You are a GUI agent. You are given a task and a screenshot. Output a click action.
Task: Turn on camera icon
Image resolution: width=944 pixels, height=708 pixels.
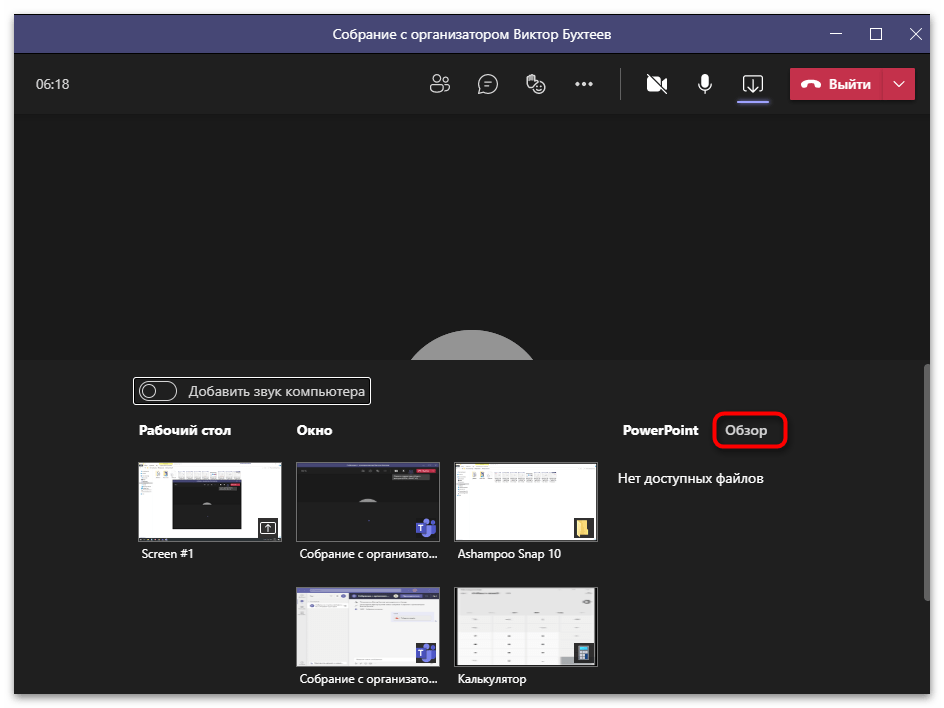pos(657,84)
